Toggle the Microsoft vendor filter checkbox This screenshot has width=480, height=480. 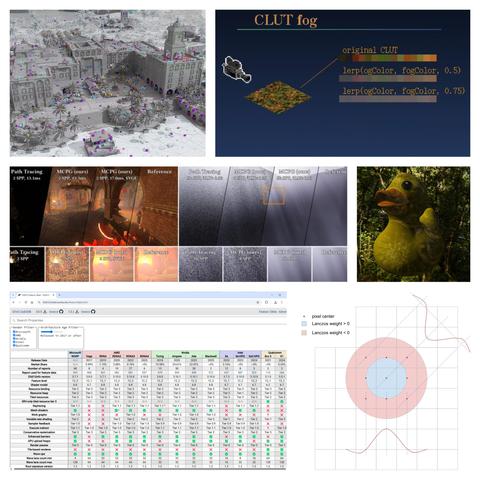point(14,332)
